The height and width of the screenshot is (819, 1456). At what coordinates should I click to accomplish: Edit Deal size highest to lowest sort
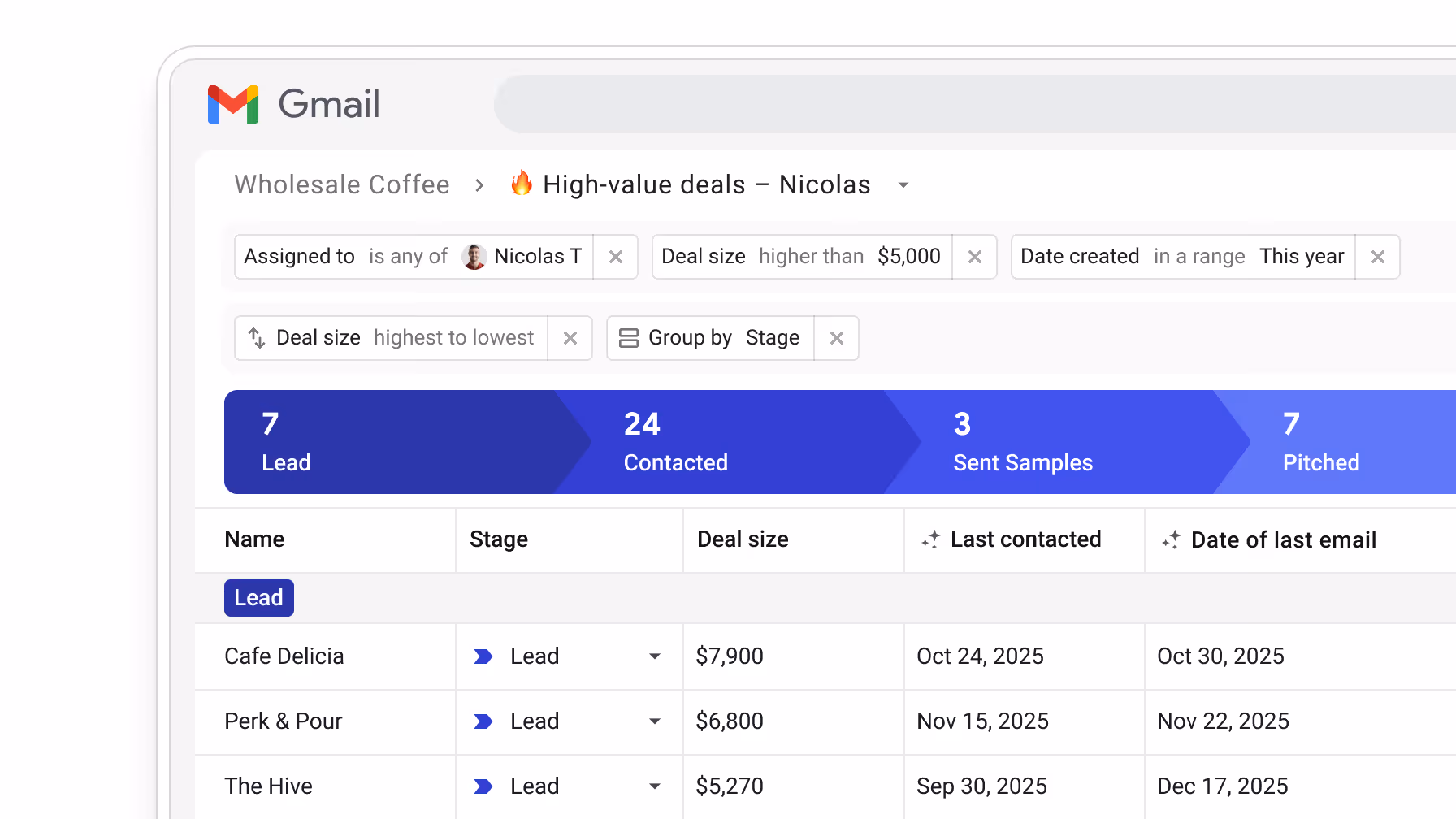pos(392,338)
